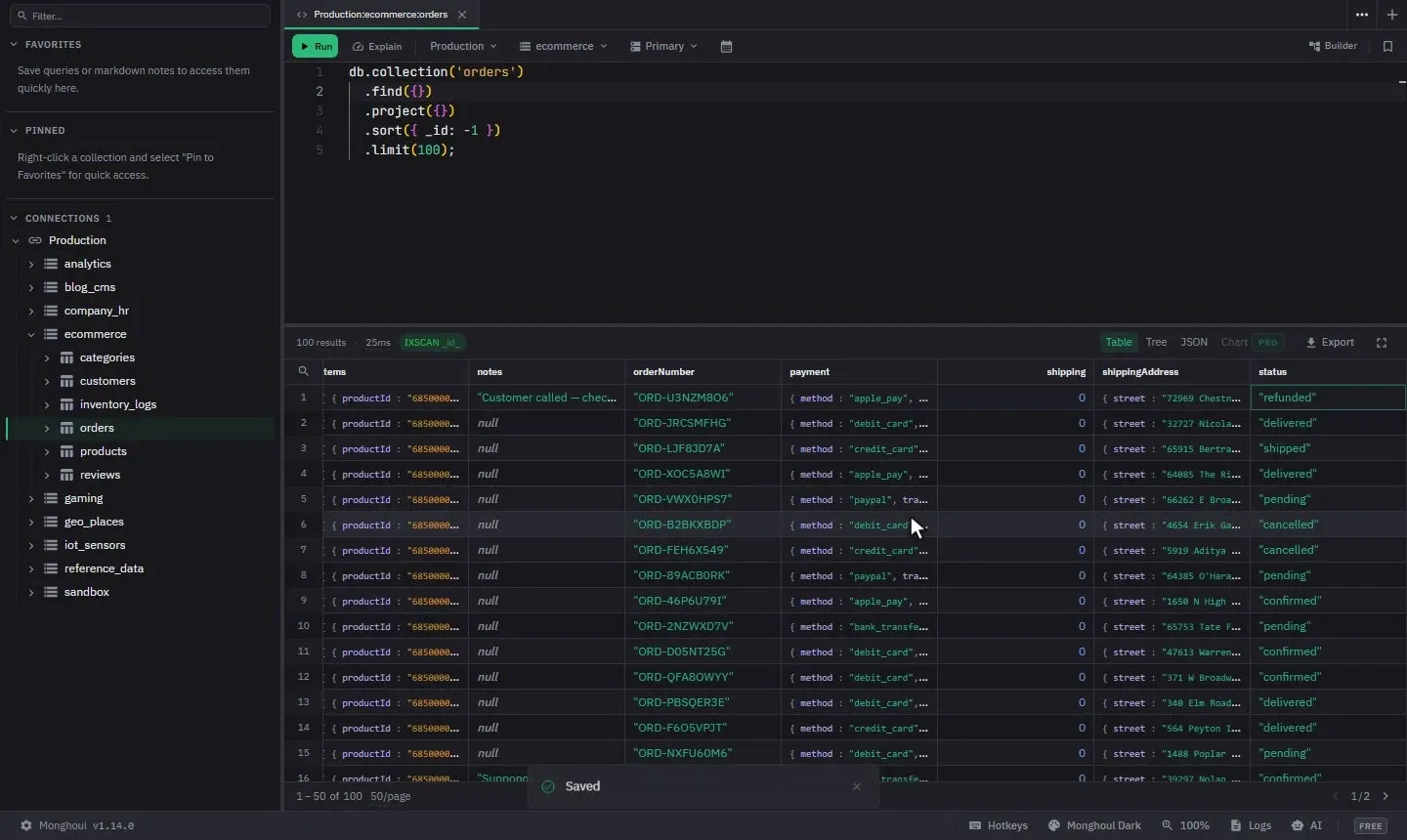Switch results to JSON view

(x=1194, y=343)
